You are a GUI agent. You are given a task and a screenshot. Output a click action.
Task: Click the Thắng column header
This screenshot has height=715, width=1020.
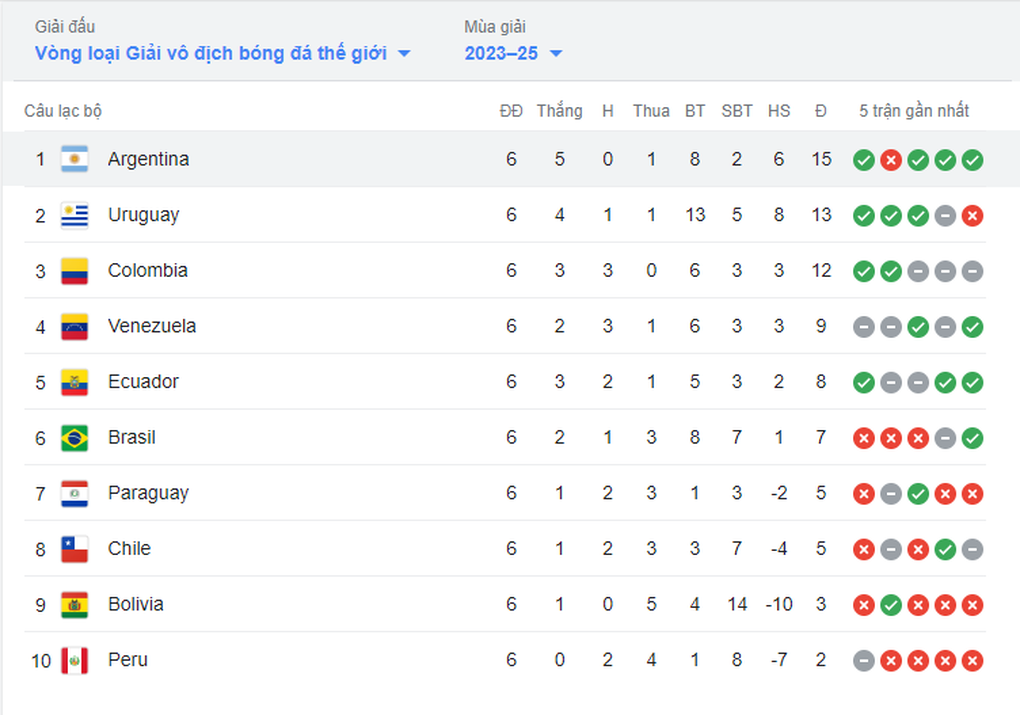click(x=559, y=111)
